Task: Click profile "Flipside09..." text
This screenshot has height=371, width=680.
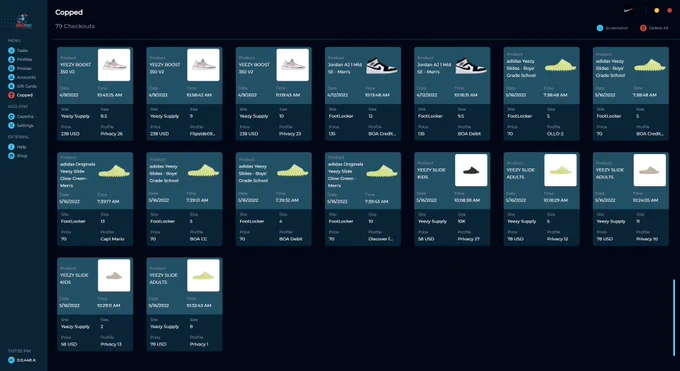Action: (x=202, y=134)
